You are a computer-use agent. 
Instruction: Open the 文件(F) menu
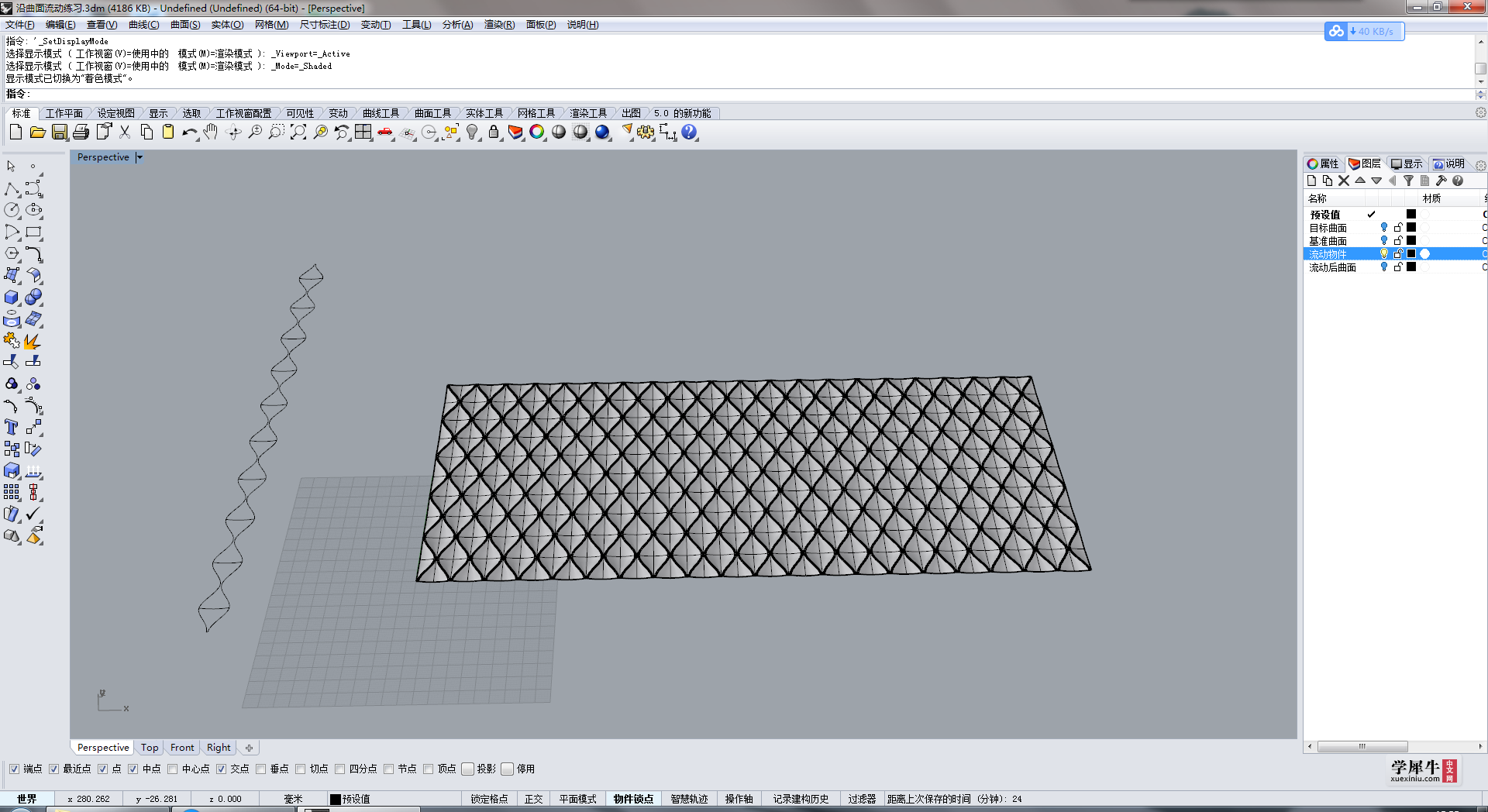(20, 25)
